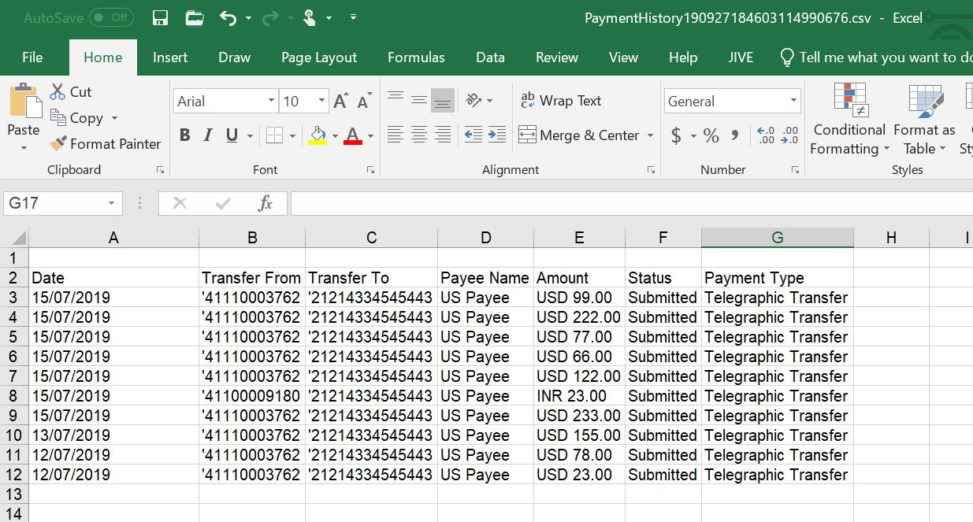Open the Arial font name dropdown

click(271, 101)
